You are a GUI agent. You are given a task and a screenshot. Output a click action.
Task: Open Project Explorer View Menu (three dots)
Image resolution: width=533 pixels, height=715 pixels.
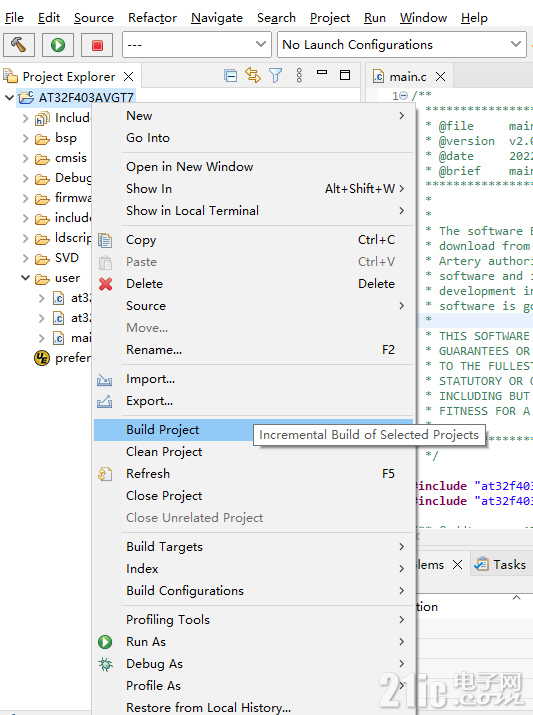(299, 75)
